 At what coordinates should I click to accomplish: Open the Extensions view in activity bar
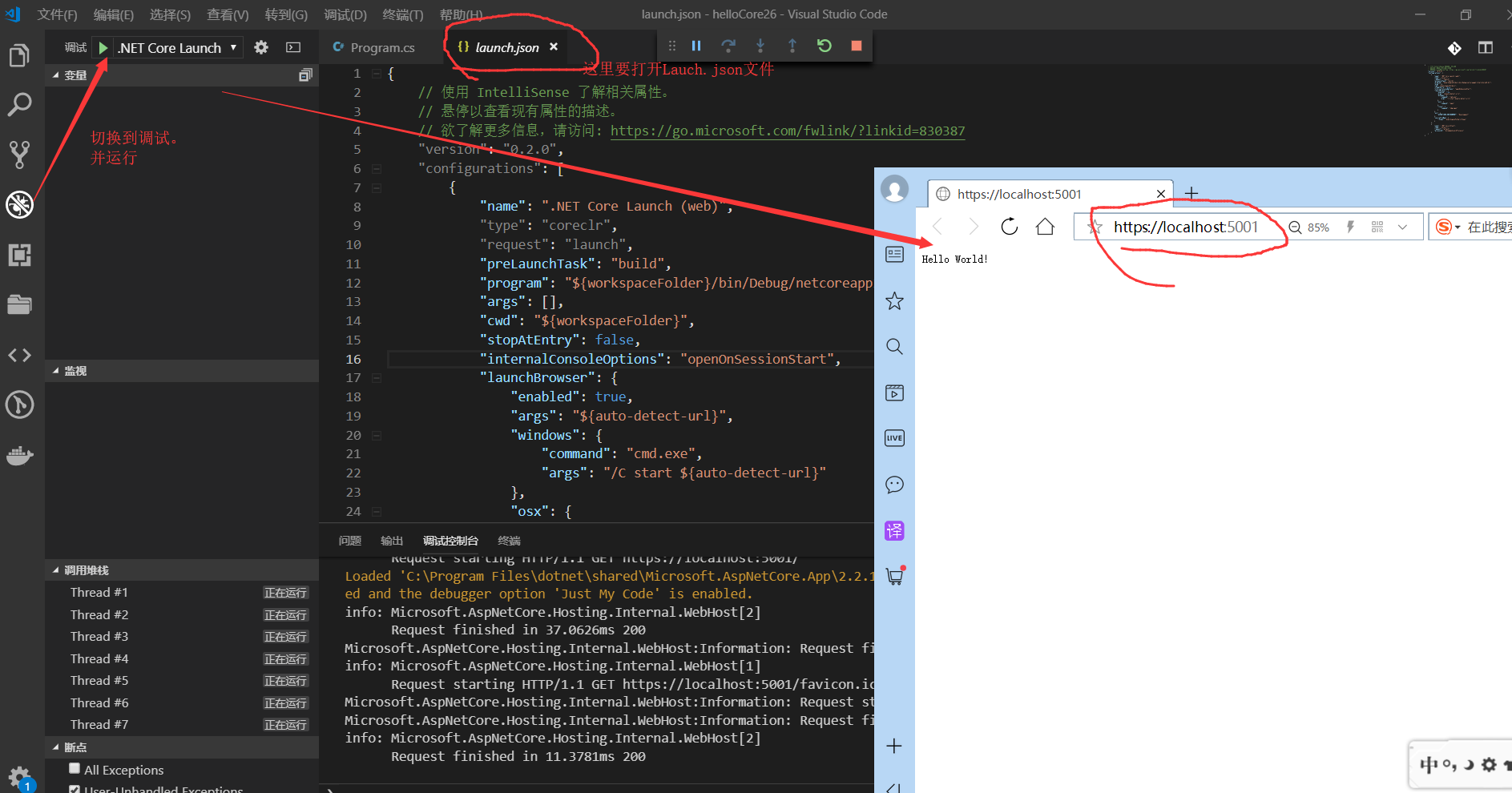(19, 255)
